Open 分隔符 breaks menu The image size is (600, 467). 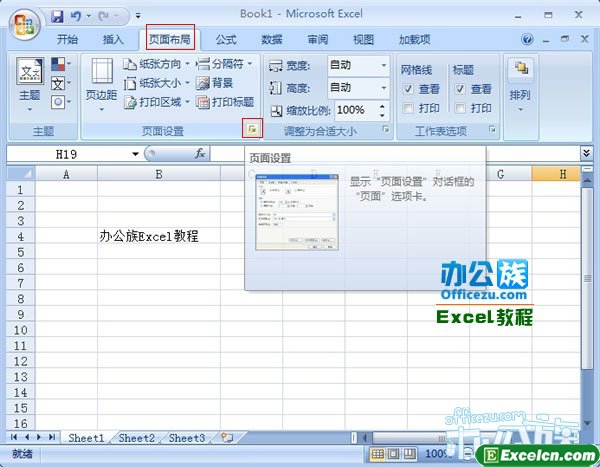point(224,64)
